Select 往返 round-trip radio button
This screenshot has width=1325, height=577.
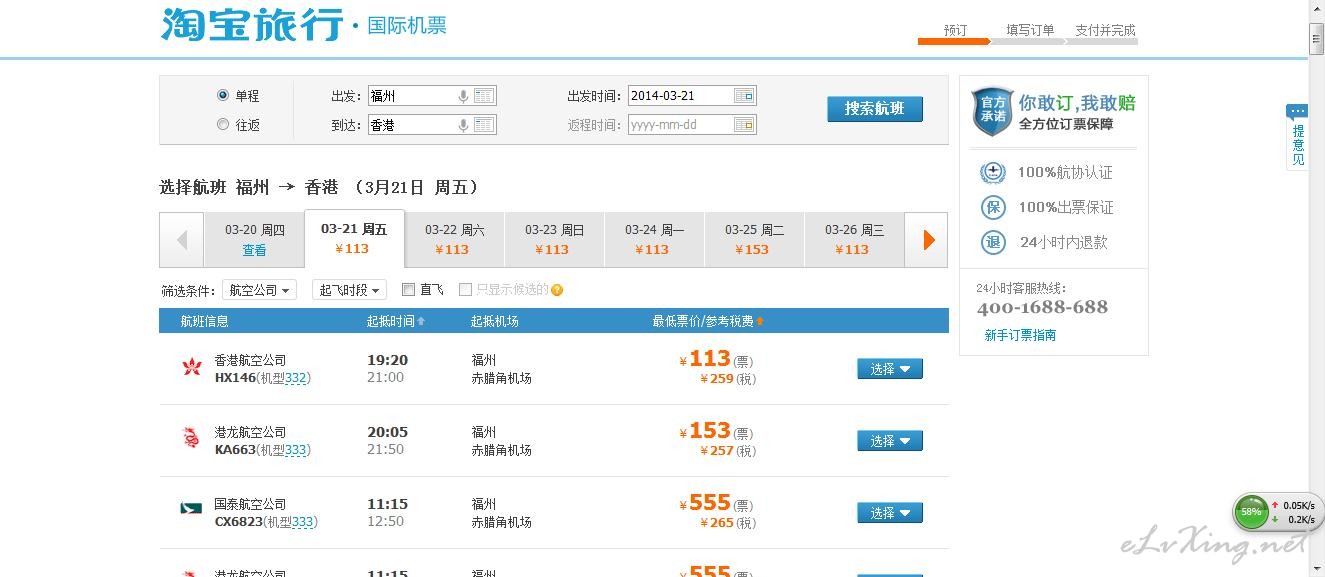pyautogui.click(x=223, y=124)
